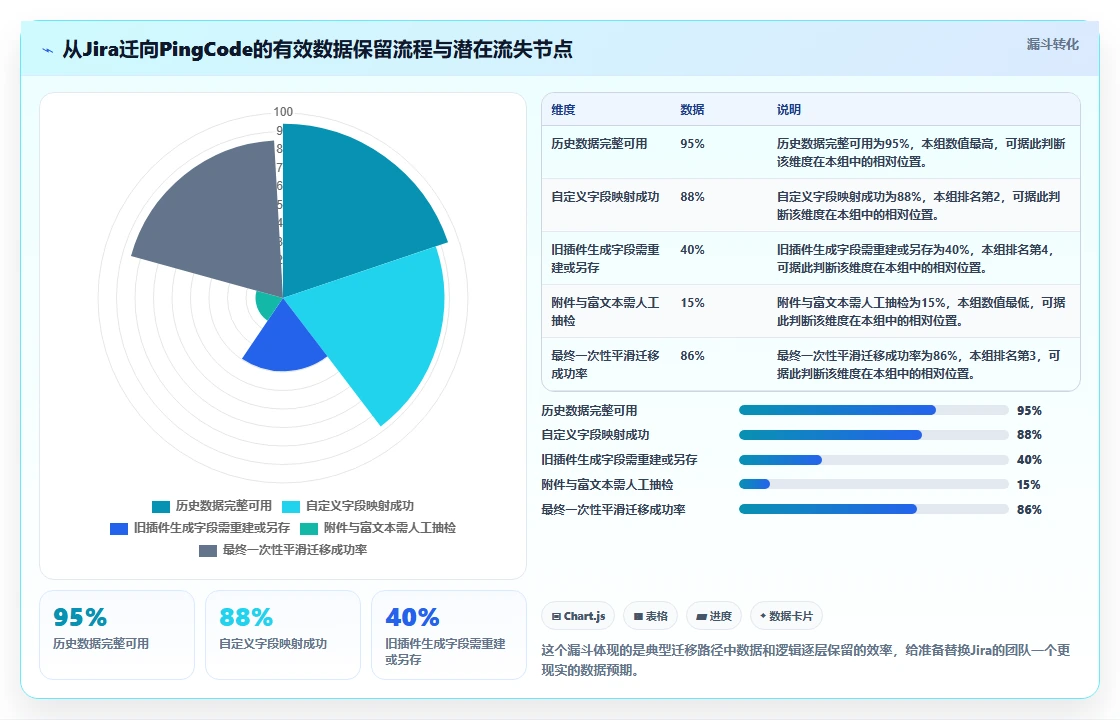
Task: Click the 最终一次性平滑迁移成功率 progress bar
Action: pos(874,509)
